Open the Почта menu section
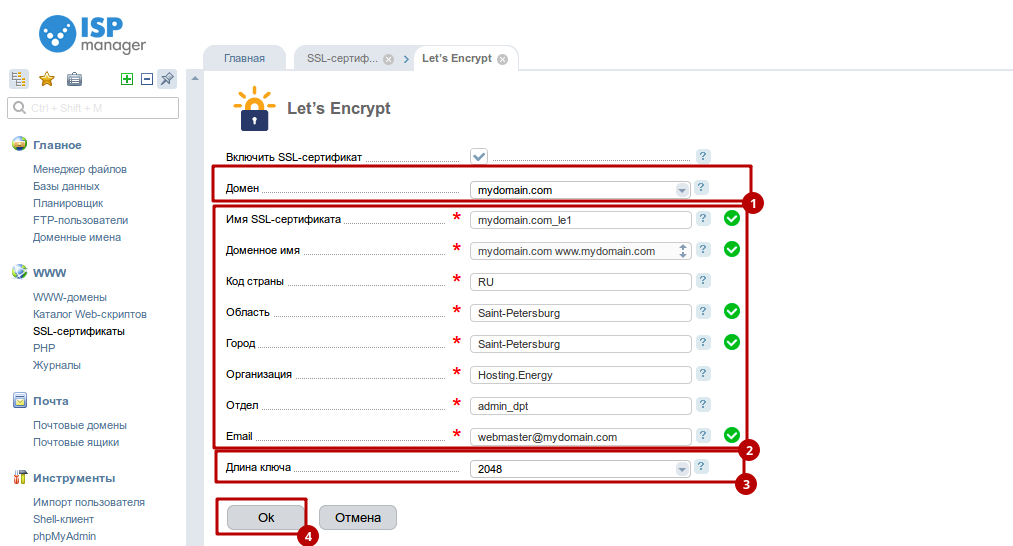This screenshot has width=1013, height=546. pyautogui.click(x=51, y=401)
